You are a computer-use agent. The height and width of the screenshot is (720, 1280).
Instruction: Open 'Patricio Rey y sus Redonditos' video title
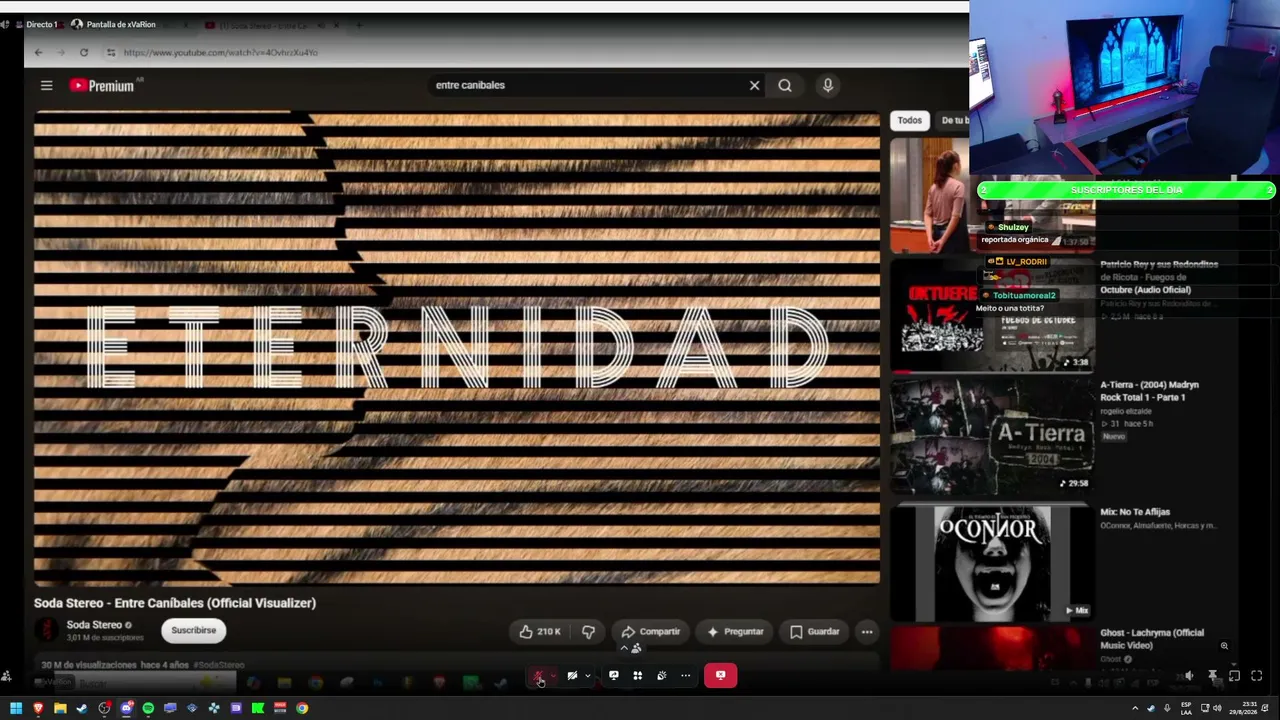click(1159, 277)
